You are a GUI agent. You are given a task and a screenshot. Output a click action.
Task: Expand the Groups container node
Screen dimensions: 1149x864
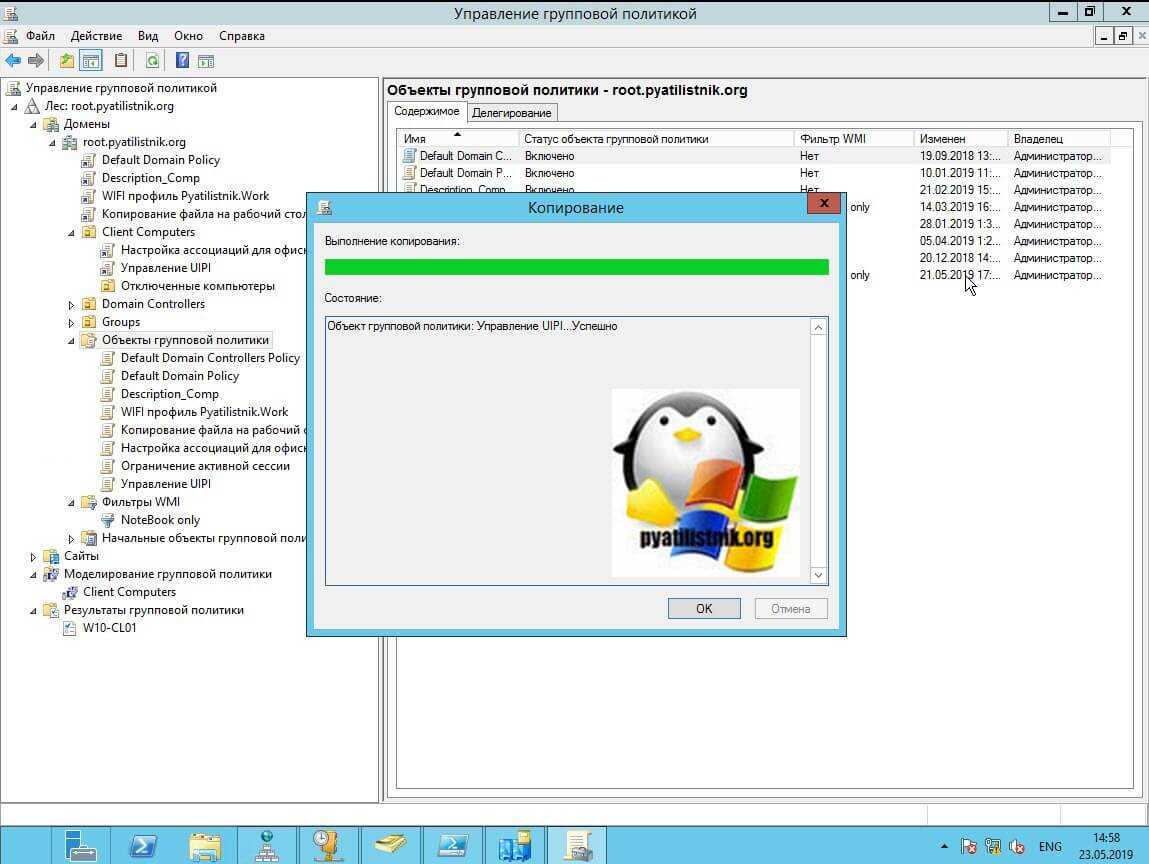point(72,322)
